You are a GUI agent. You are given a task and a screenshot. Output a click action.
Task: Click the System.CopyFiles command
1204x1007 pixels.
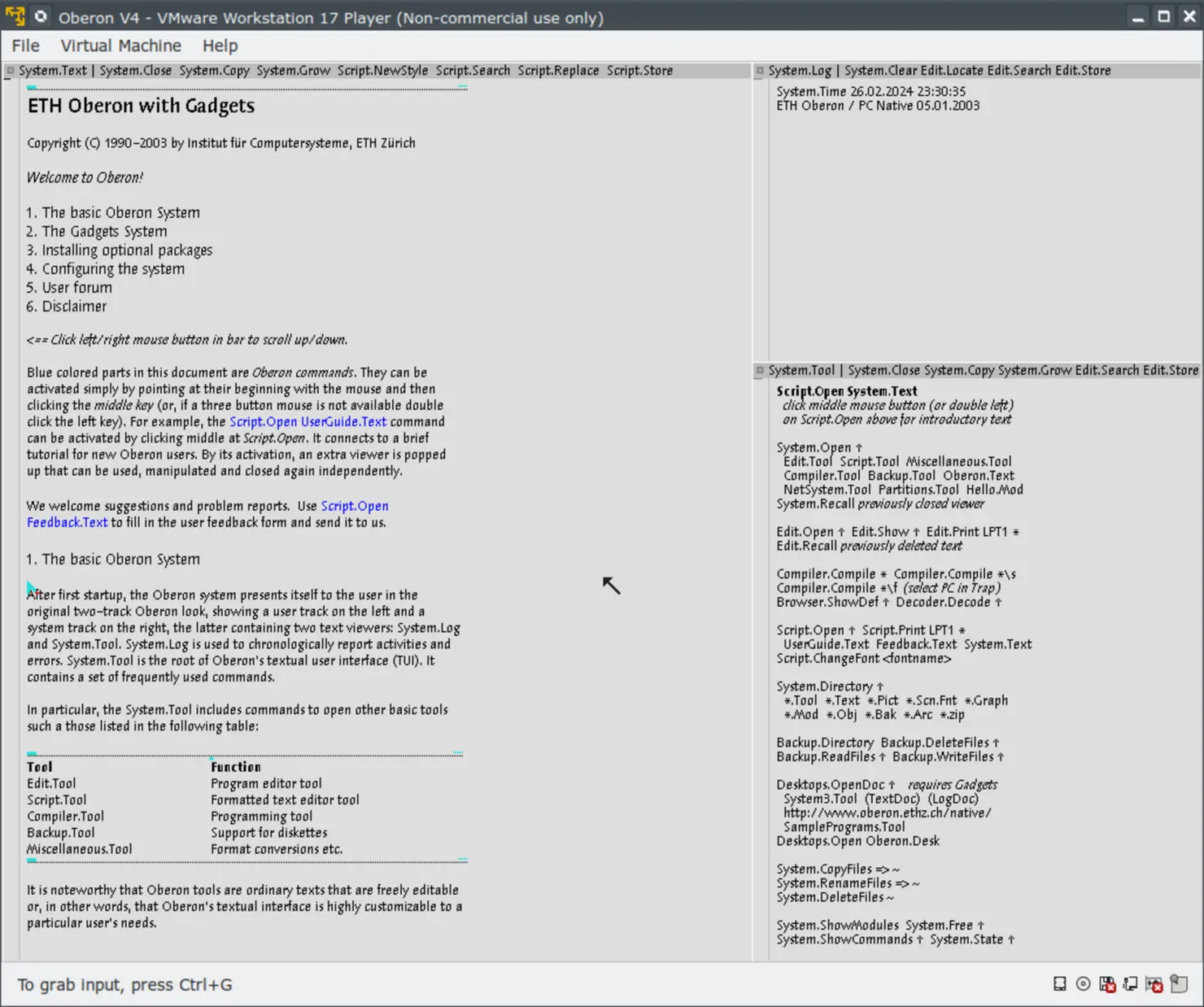tap(823, 869)
